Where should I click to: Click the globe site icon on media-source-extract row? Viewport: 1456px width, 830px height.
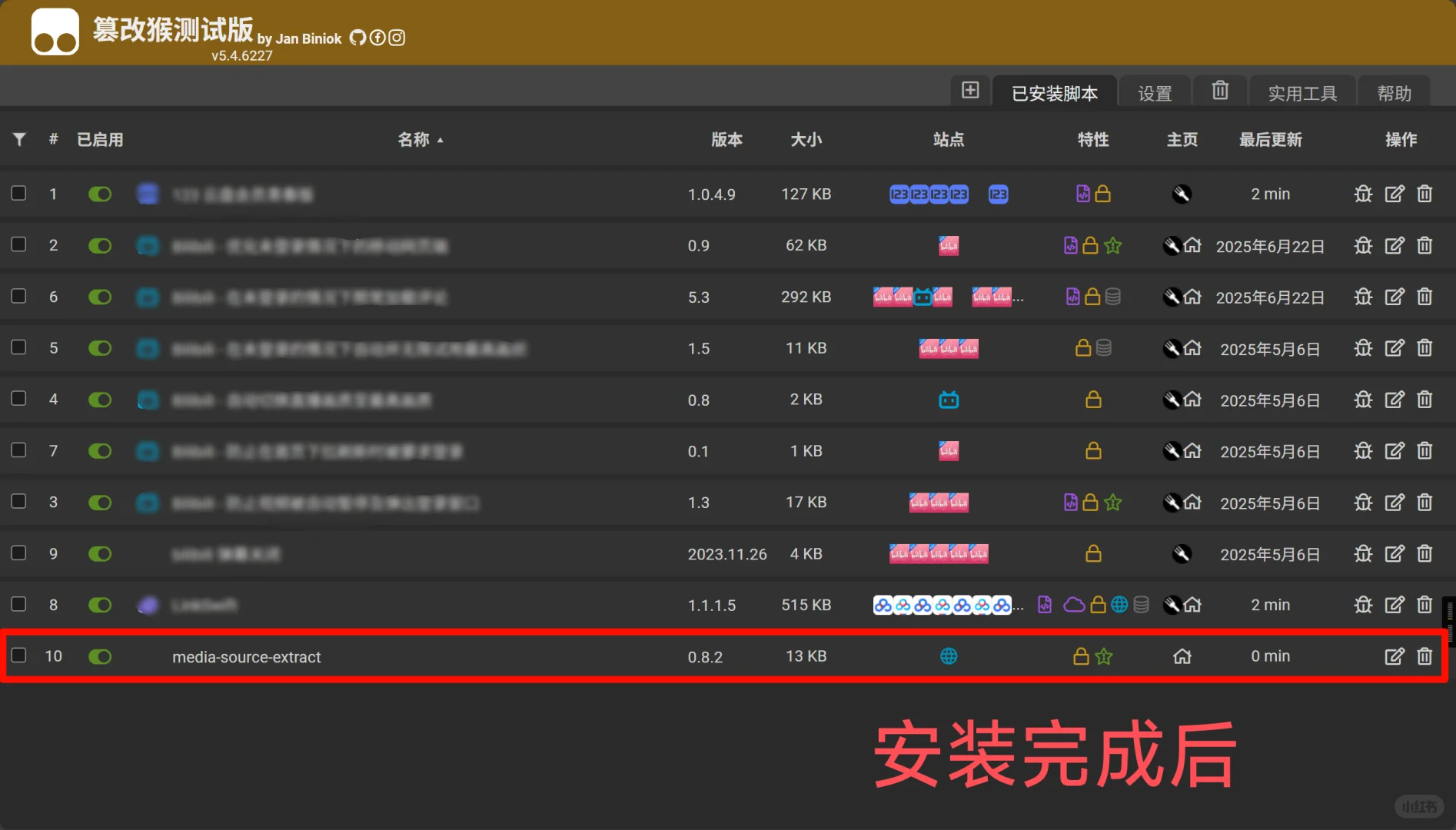[x=948, y=656]
